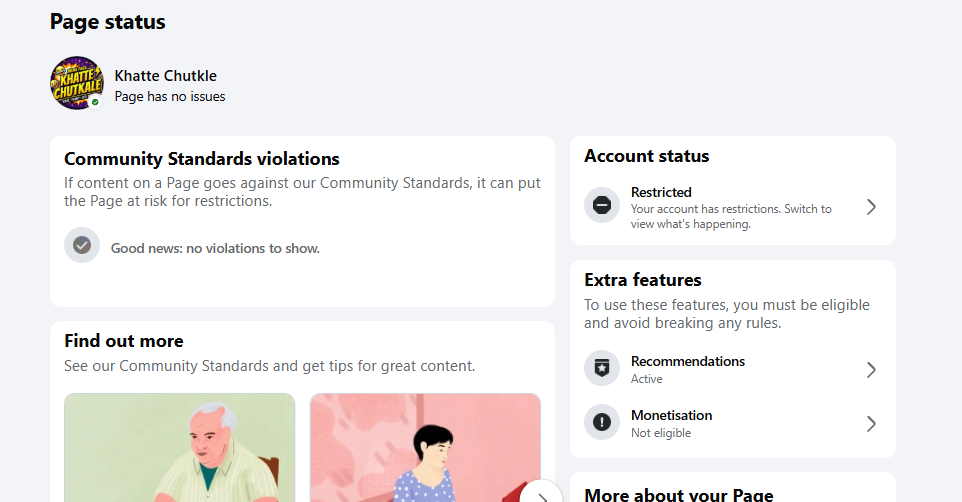This screenshot has height=502, width=962.
Task: Click the Recommendations star badge icon
Action: pos(602,368)
